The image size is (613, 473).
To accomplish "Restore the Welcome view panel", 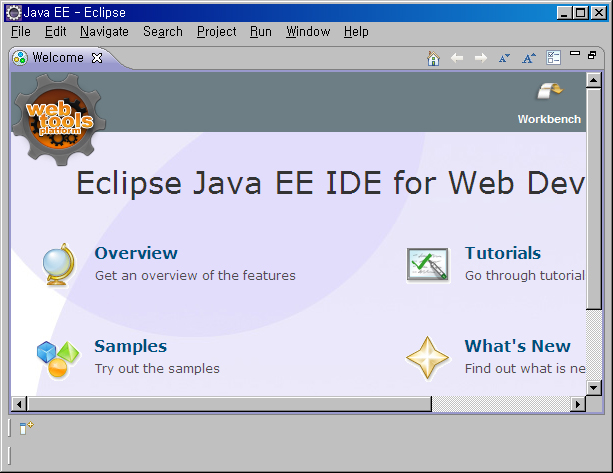I will 592,55.
